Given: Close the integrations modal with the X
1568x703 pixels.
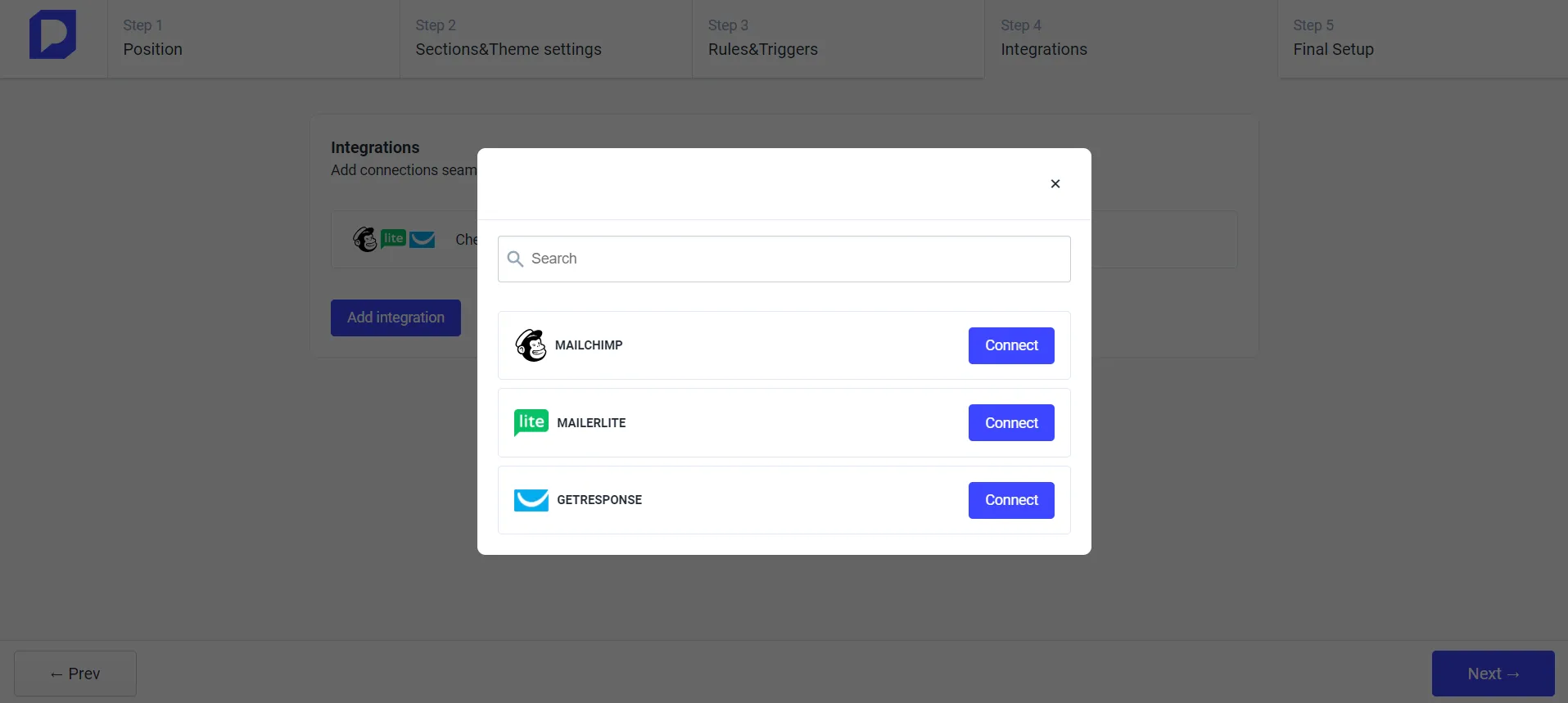Looking at the screenshot, I should [x=1055, y=183].
